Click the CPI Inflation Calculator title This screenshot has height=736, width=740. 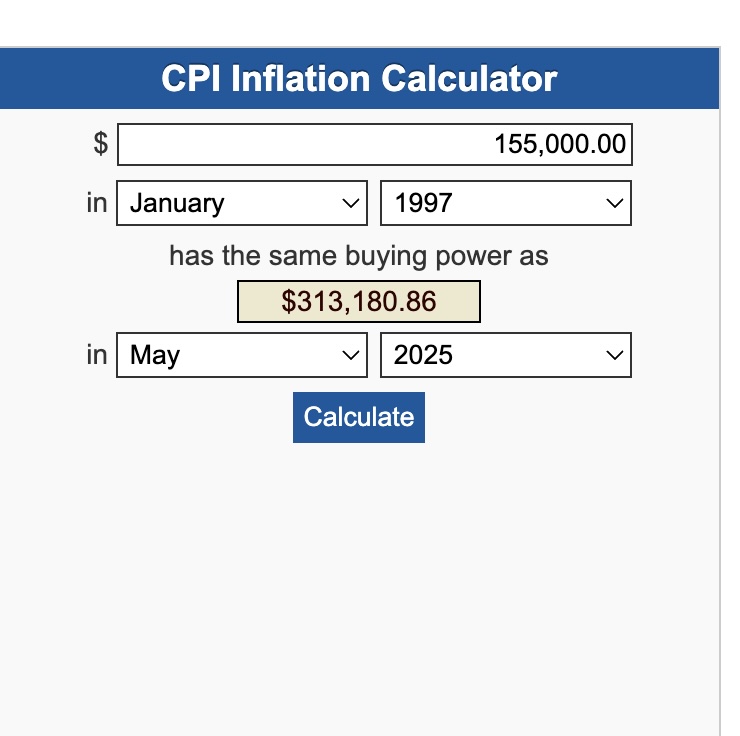pos(359,78)
